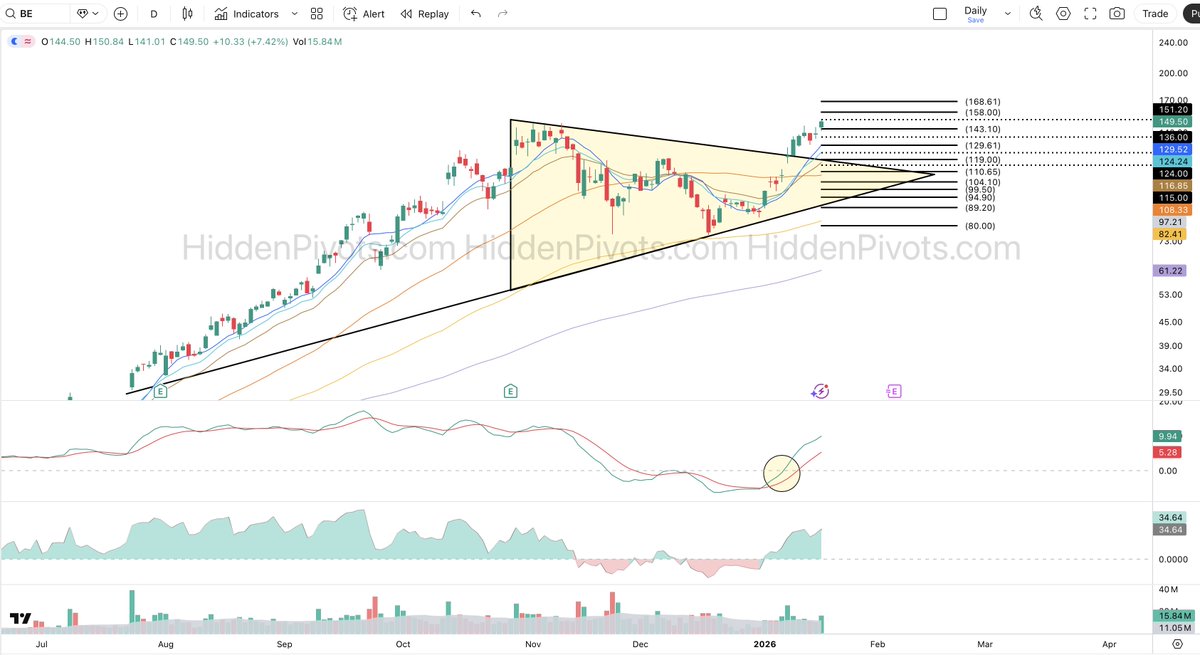Expand the manage layouts chevron

point(1006,14)
